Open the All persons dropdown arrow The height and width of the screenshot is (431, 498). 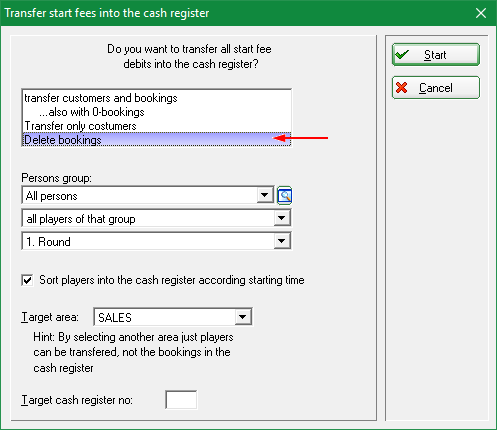pos(265,195)
